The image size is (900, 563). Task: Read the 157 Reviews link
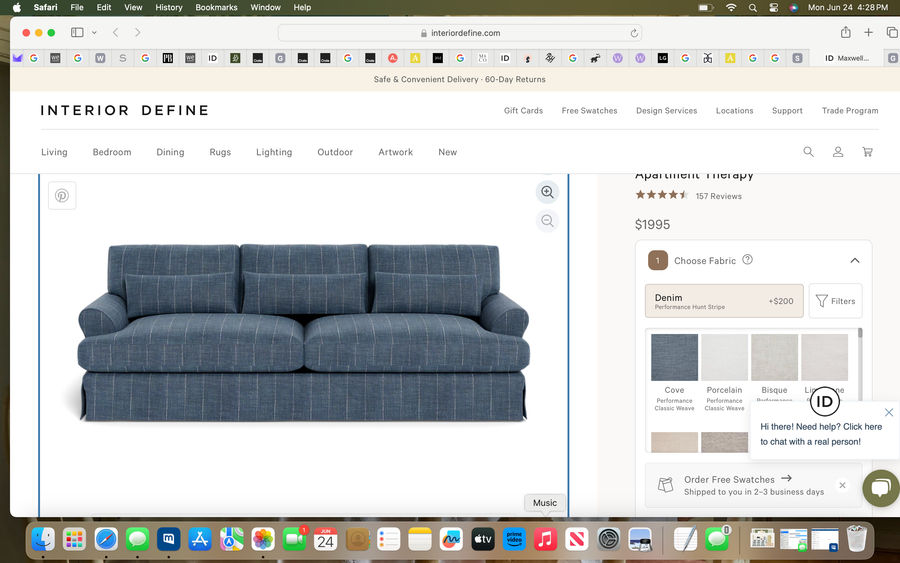coord(719,196)
